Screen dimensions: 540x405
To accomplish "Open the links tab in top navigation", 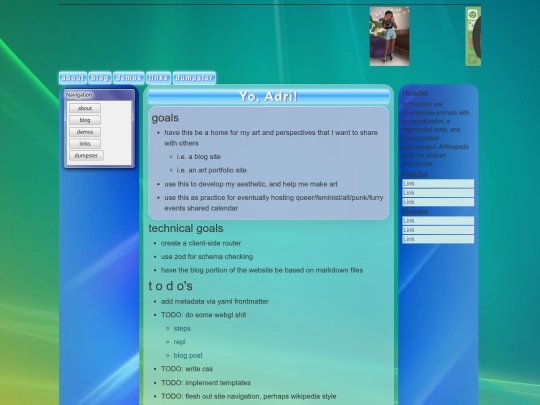I will click(x=158, y=78).
